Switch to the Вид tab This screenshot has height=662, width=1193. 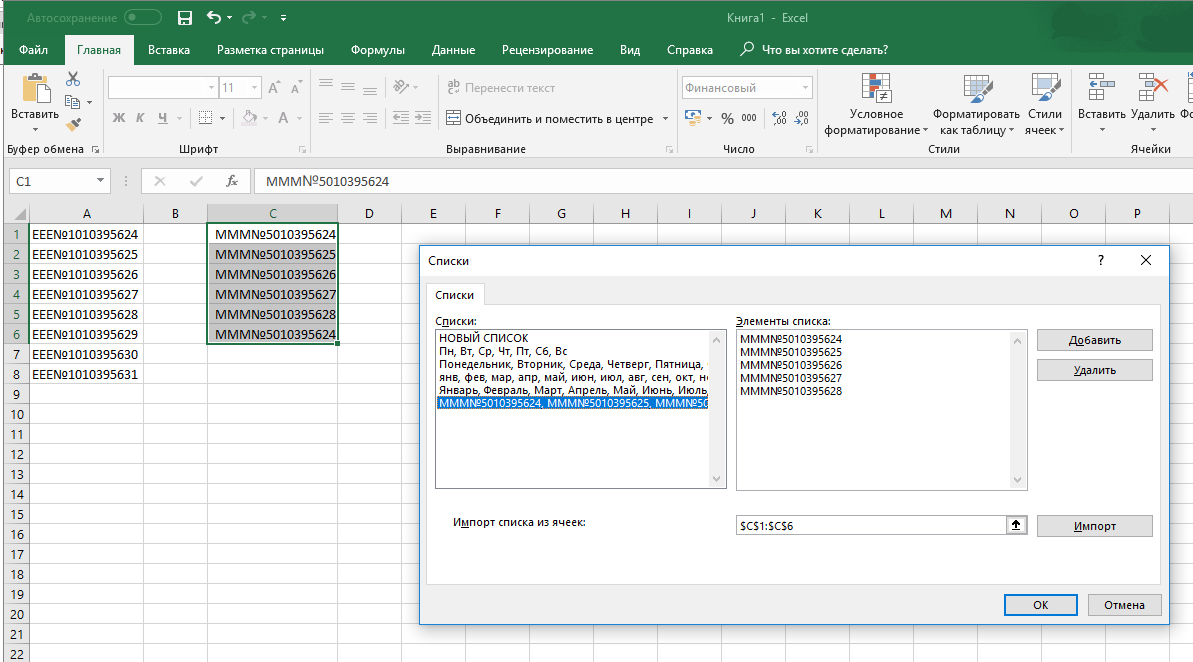click(x=630, y=49)
